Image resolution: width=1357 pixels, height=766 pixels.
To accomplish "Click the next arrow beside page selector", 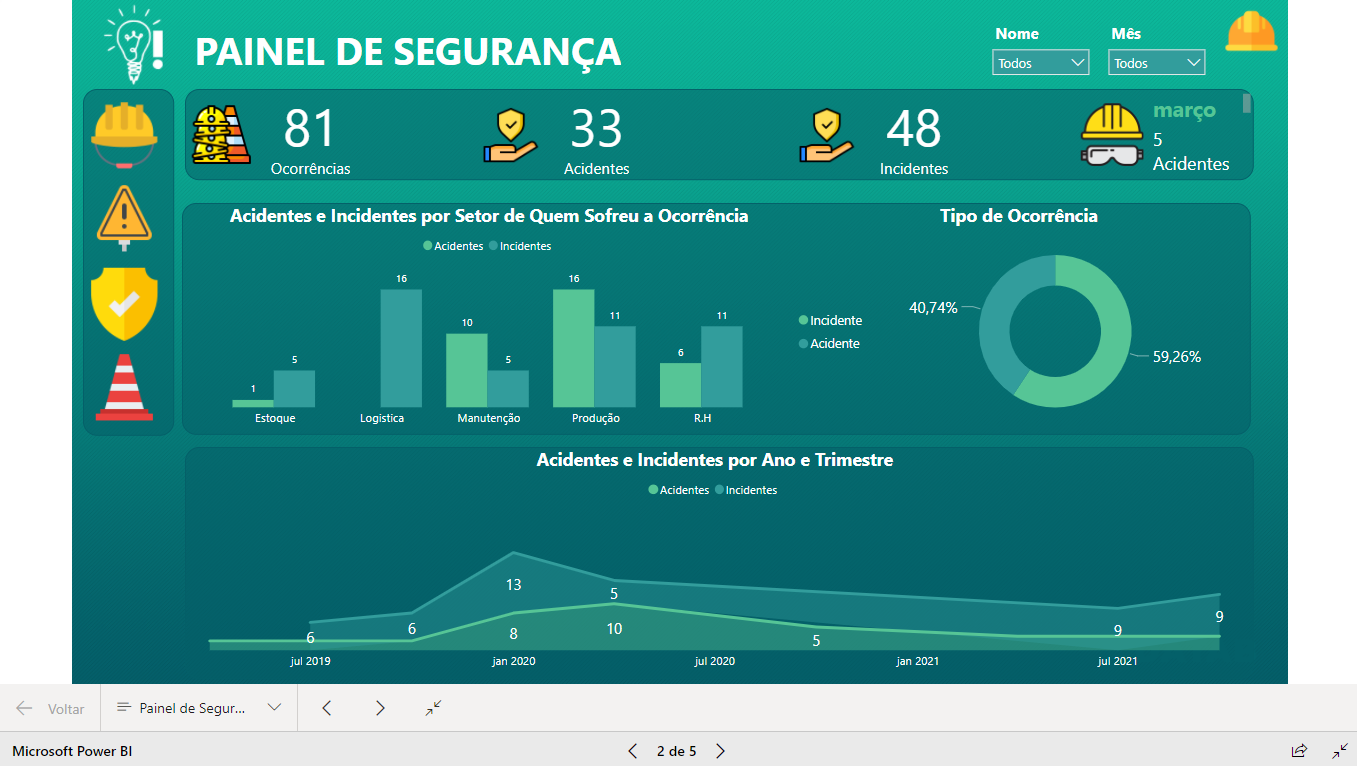I will click(380, 708).
